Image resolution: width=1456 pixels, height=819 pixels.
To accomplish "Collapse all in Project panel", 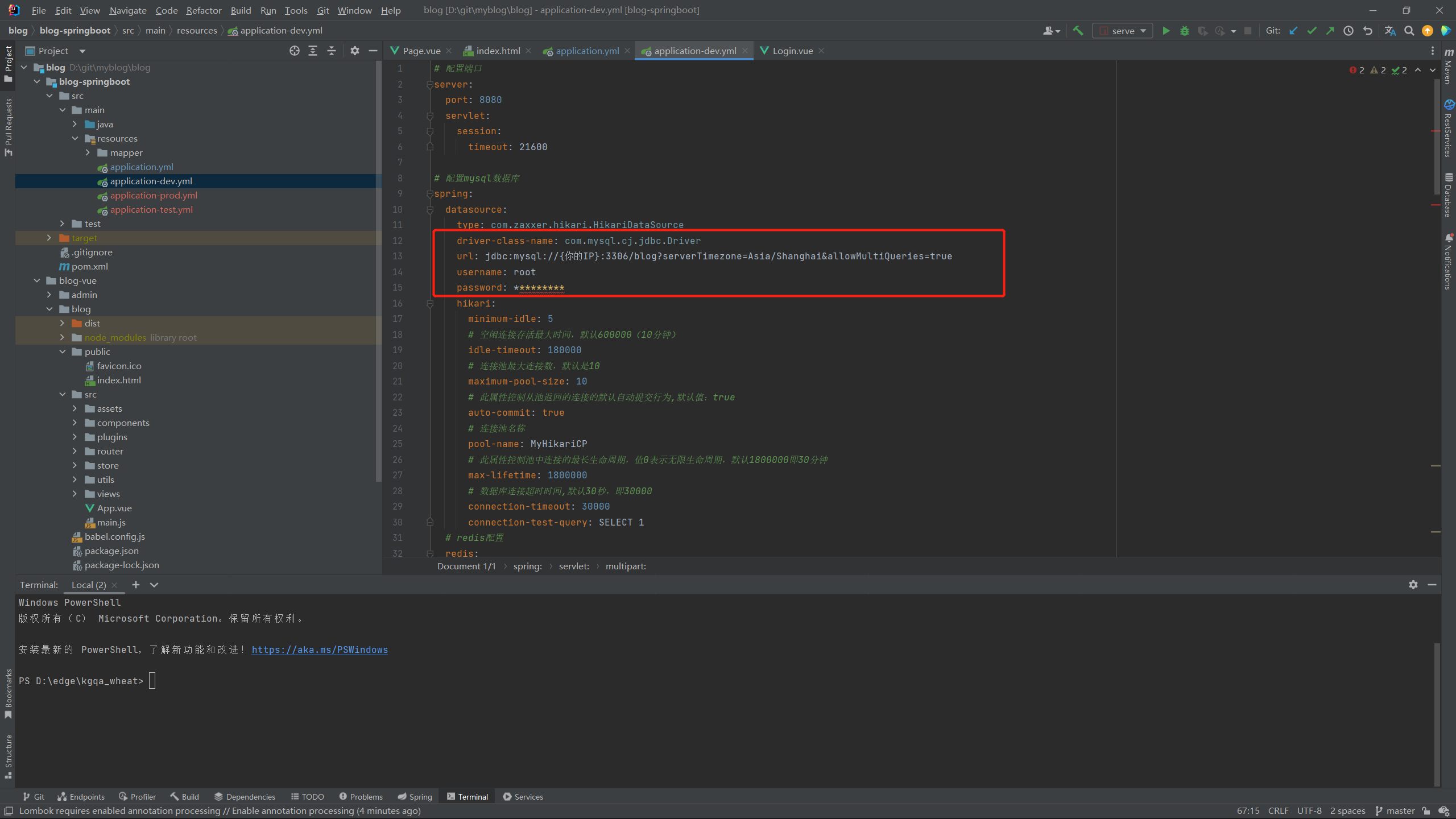I will [332, 51].
